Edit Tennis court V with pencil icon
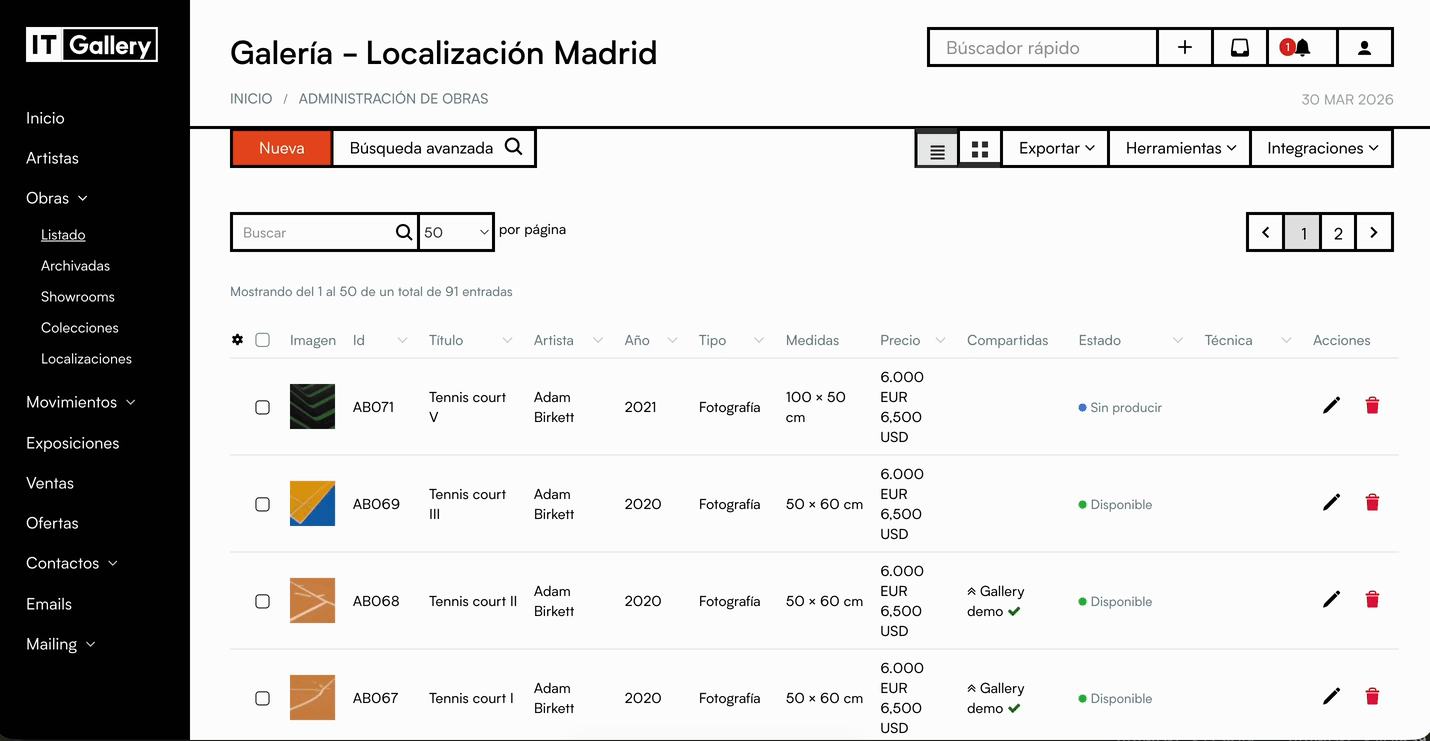 [x=1331, y=405]
